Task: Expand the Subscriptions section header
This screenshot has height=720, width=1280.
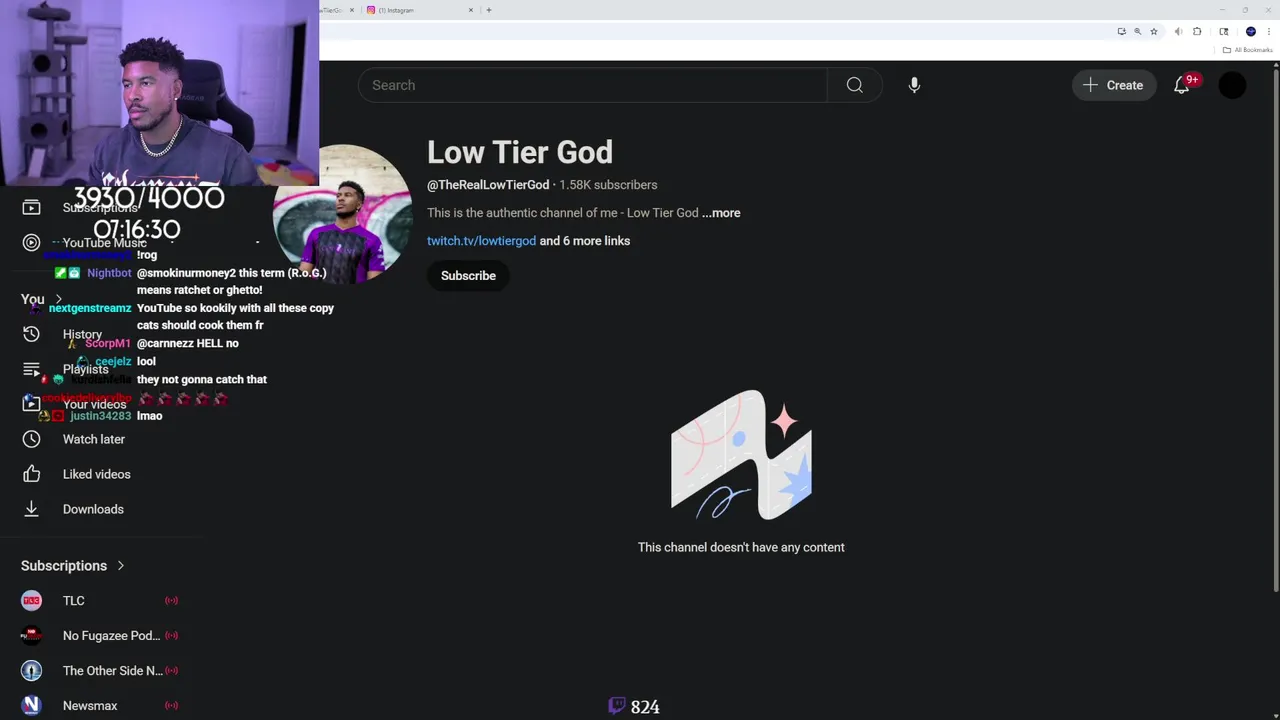Action: click(x=73, y=566)
